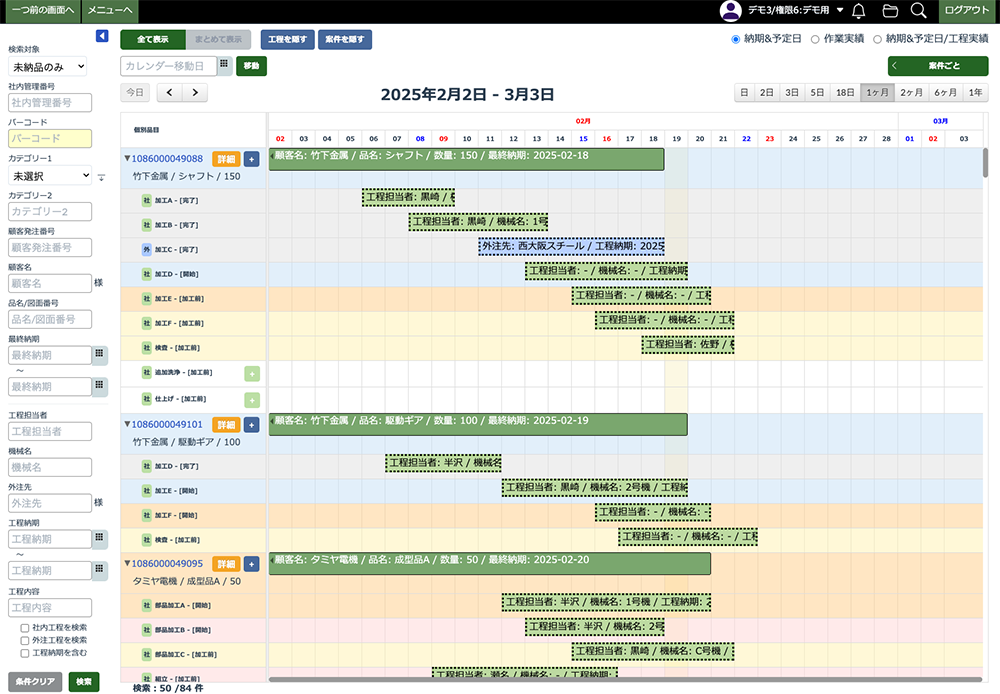Click green plus icon on 追加洗浄 row

click(251, 373)
